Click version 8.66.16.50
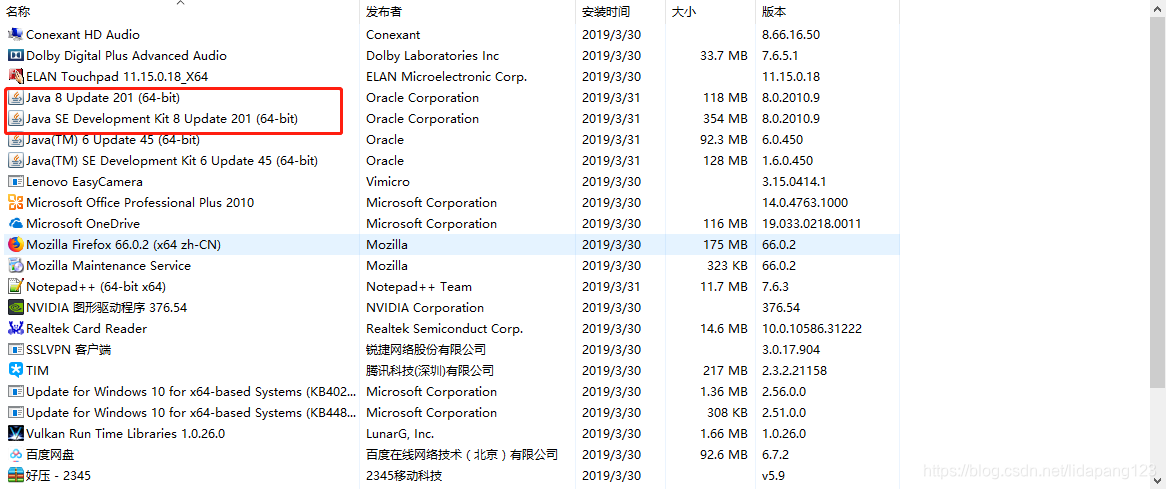This screenshot has height=489, width=1166. 790,34
